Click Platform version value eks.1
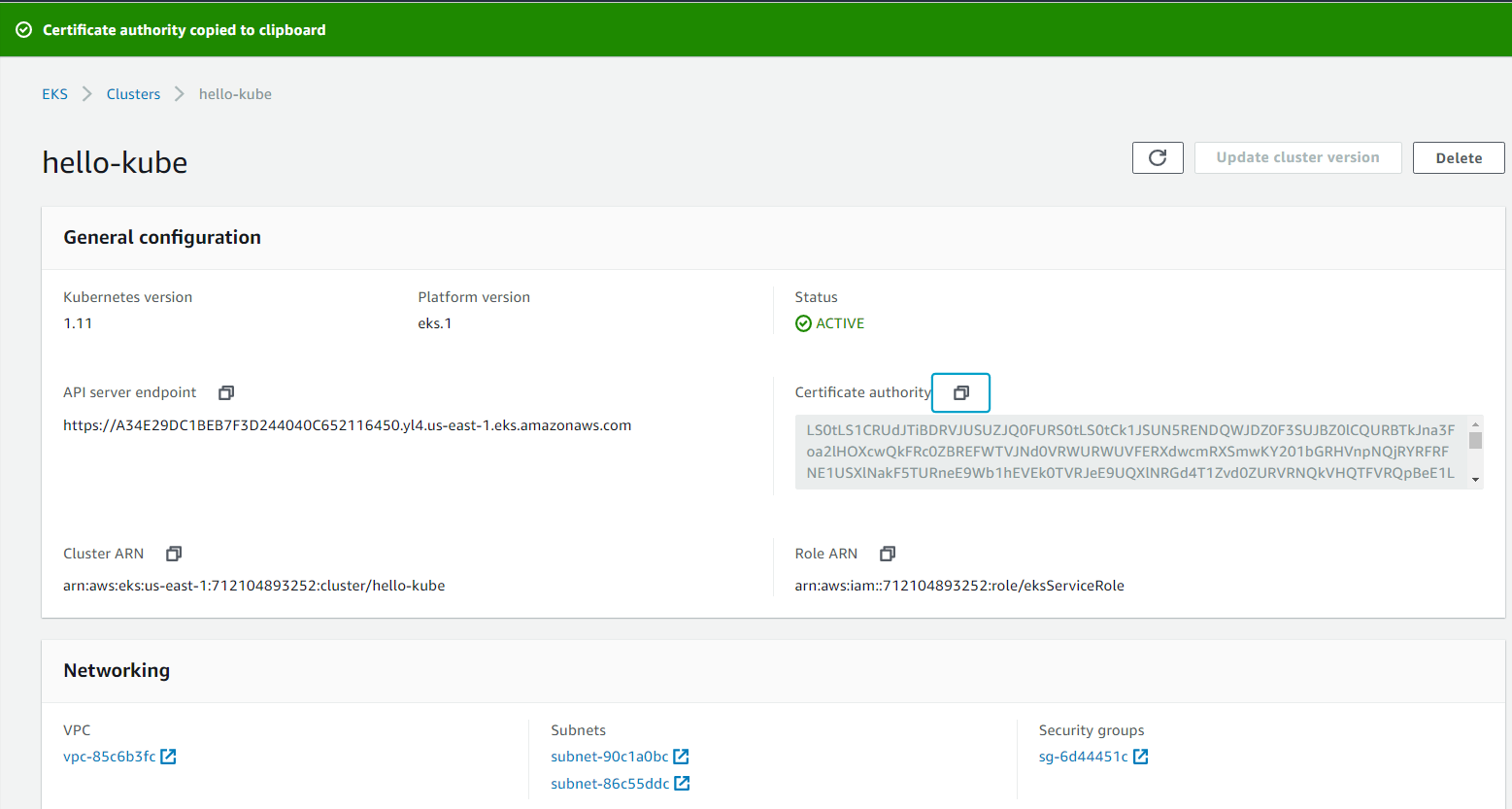The height and width of the screenshot is (809, 1512). click(x=435, y=323)
